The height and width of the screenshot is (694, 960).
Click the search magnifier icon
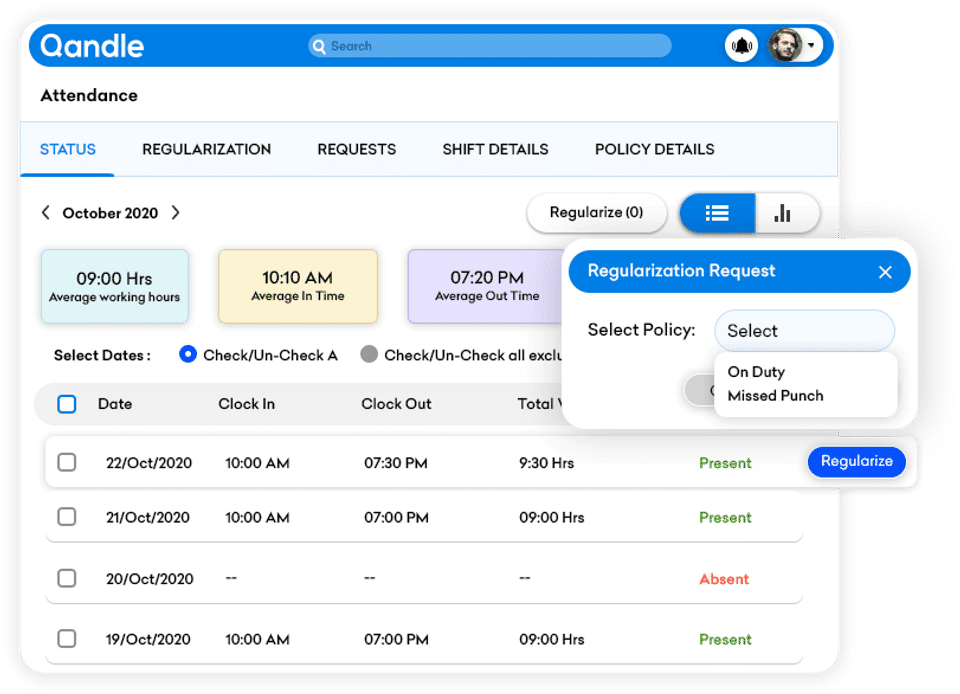click(319, 46)
